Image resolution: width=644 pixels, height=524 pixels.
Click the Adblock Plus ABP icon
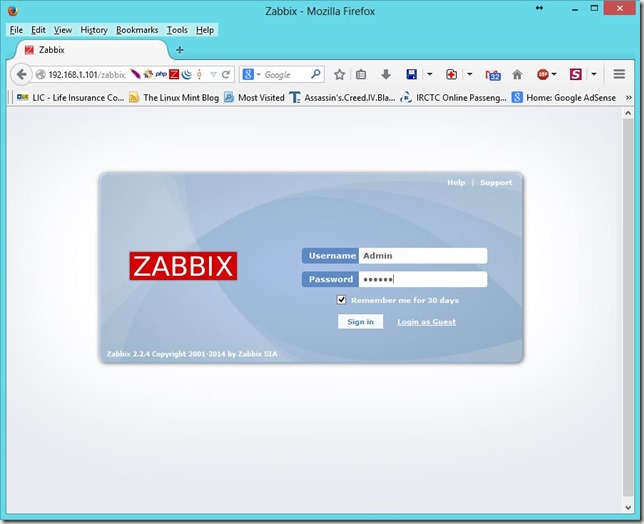click(x=543, y=74)
